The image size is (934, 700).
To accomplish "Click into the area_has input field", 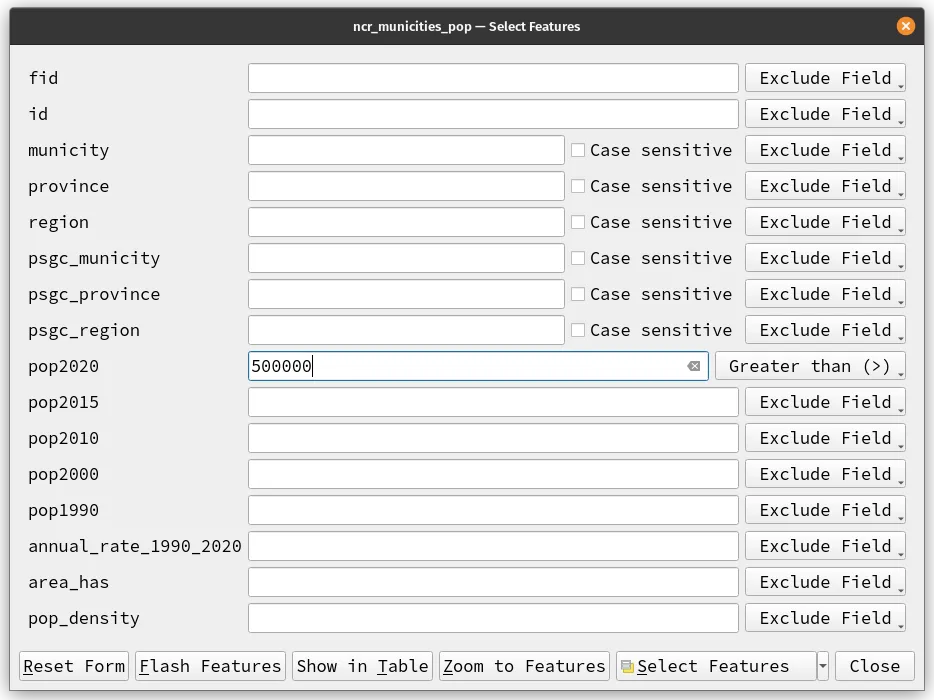I will pyautogui.click(x=493, y=582).
